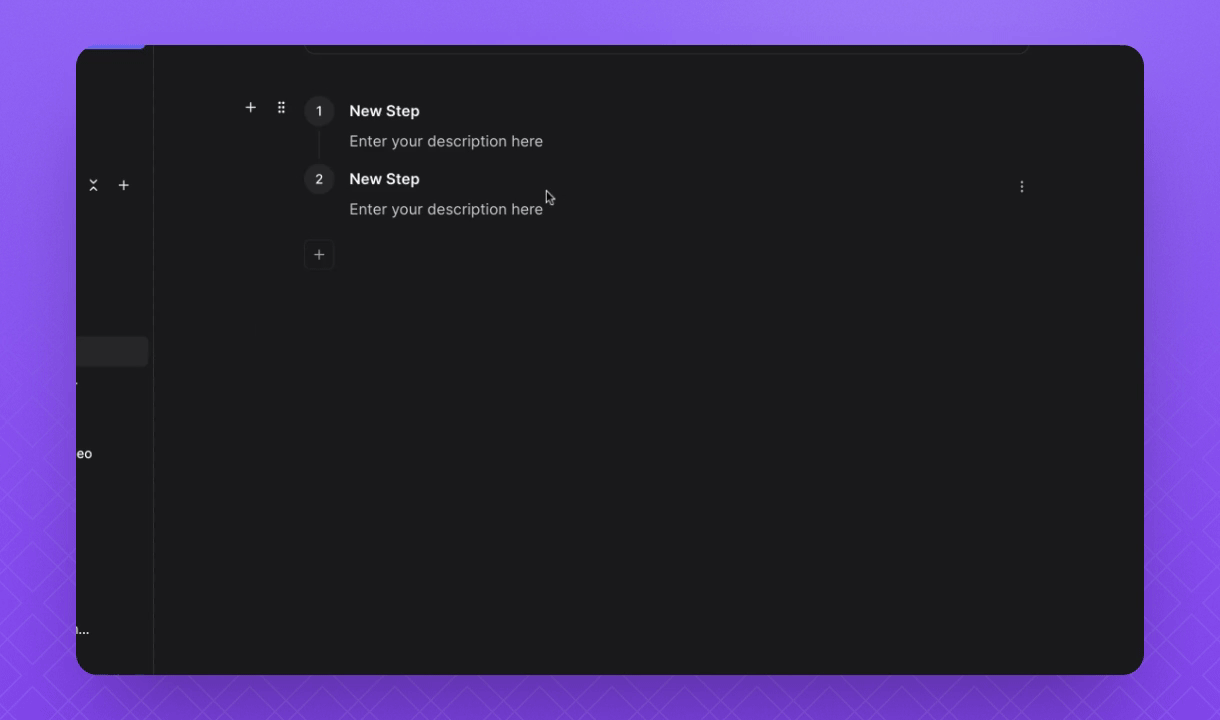
Task: Edit the first step's "New Step" title
Action: tap(384, 111)
